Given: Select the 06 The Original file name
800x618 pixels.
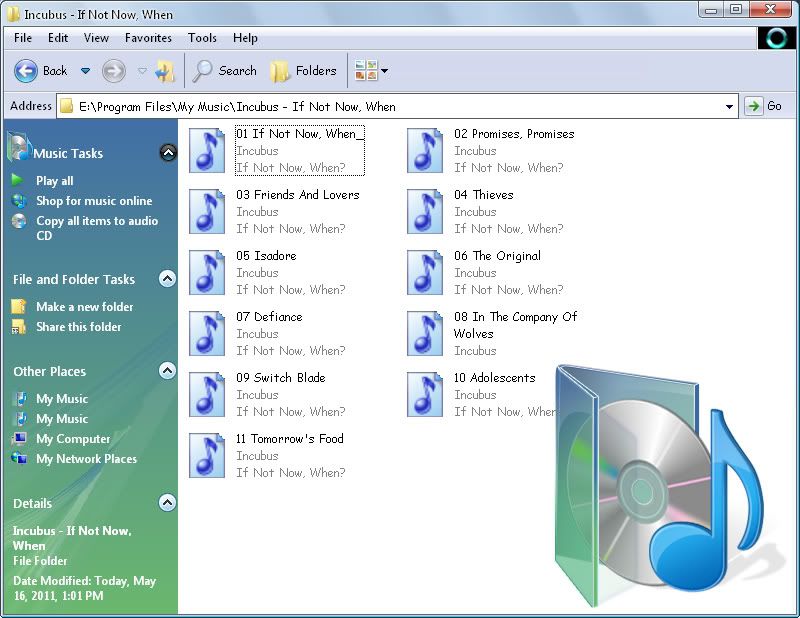Looking at the screenshot, I should point(497,256).
